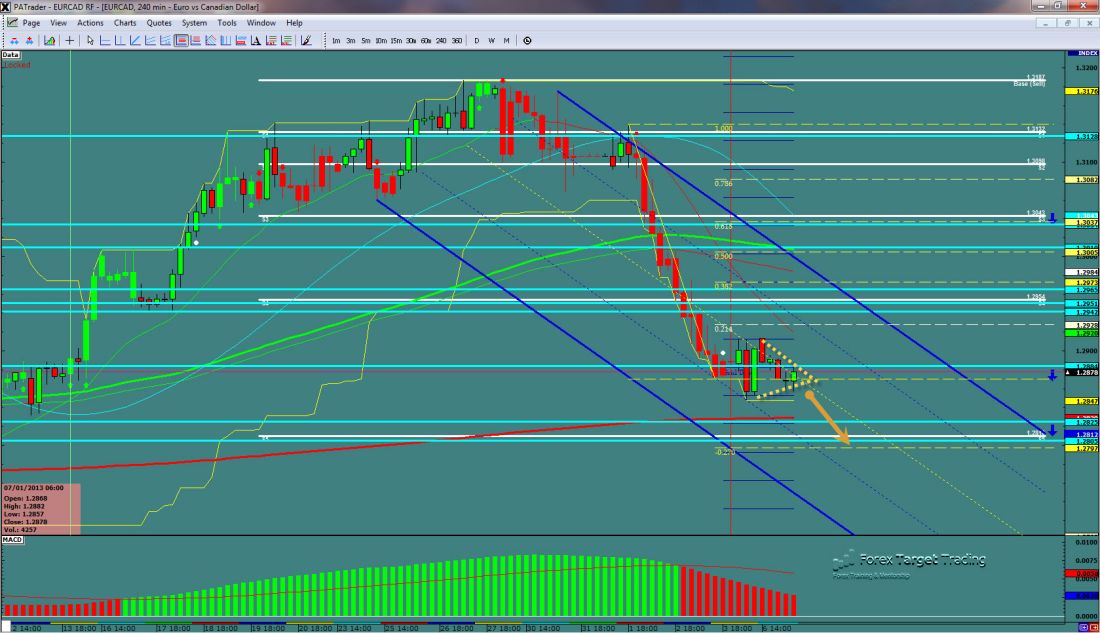
Task: Open the Charts menu
Action: [x=125, y=22]
